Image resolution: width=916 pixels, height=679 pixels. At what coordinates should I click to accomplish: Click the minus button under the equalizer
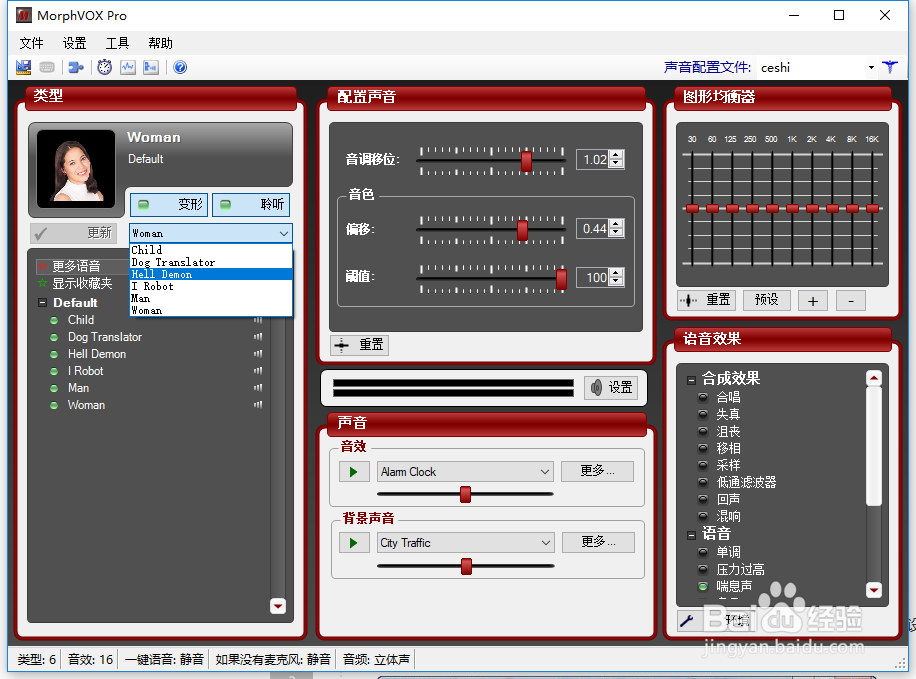point(851,301)
